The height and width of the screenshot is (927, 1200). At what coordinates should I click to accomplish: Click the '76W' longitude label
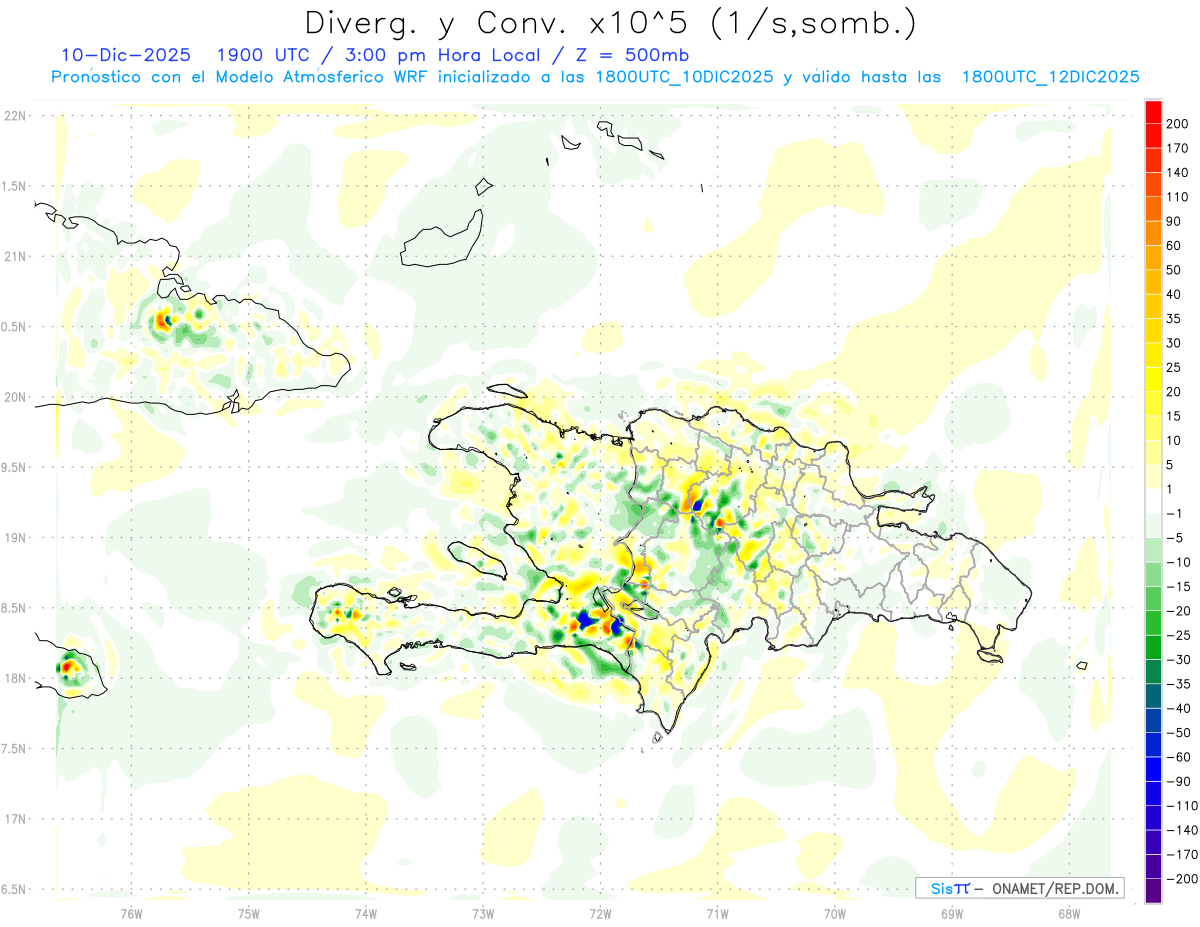131,913
